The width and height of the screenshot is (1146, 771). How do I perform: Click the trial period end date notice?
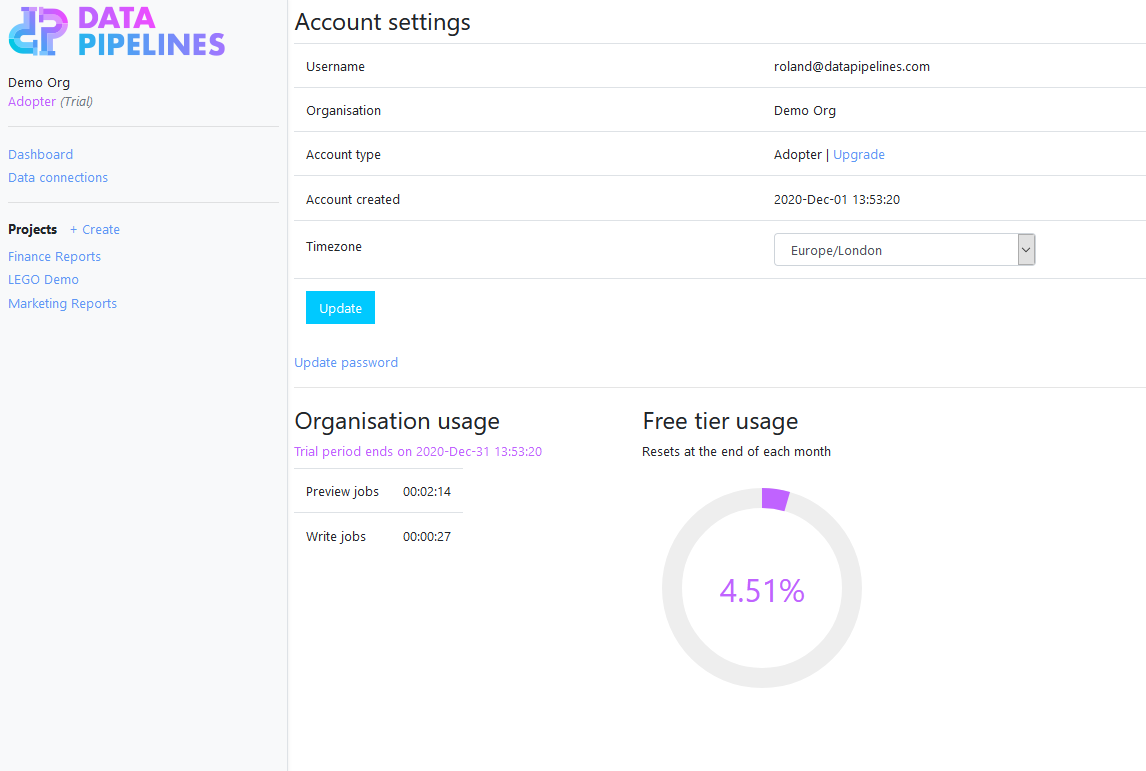pos(417,451)
